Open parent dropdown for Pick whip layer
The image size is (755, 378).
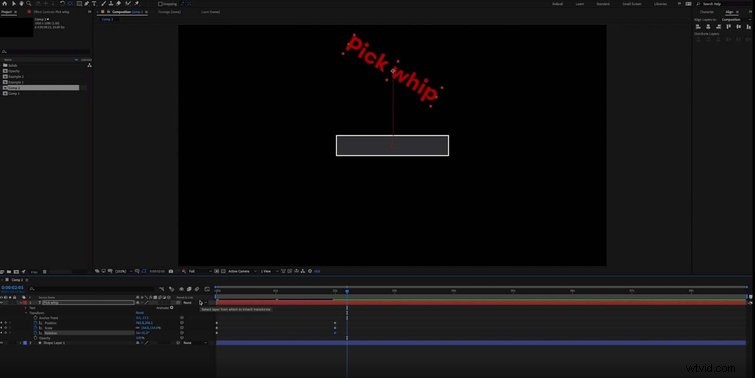(195, 302)
